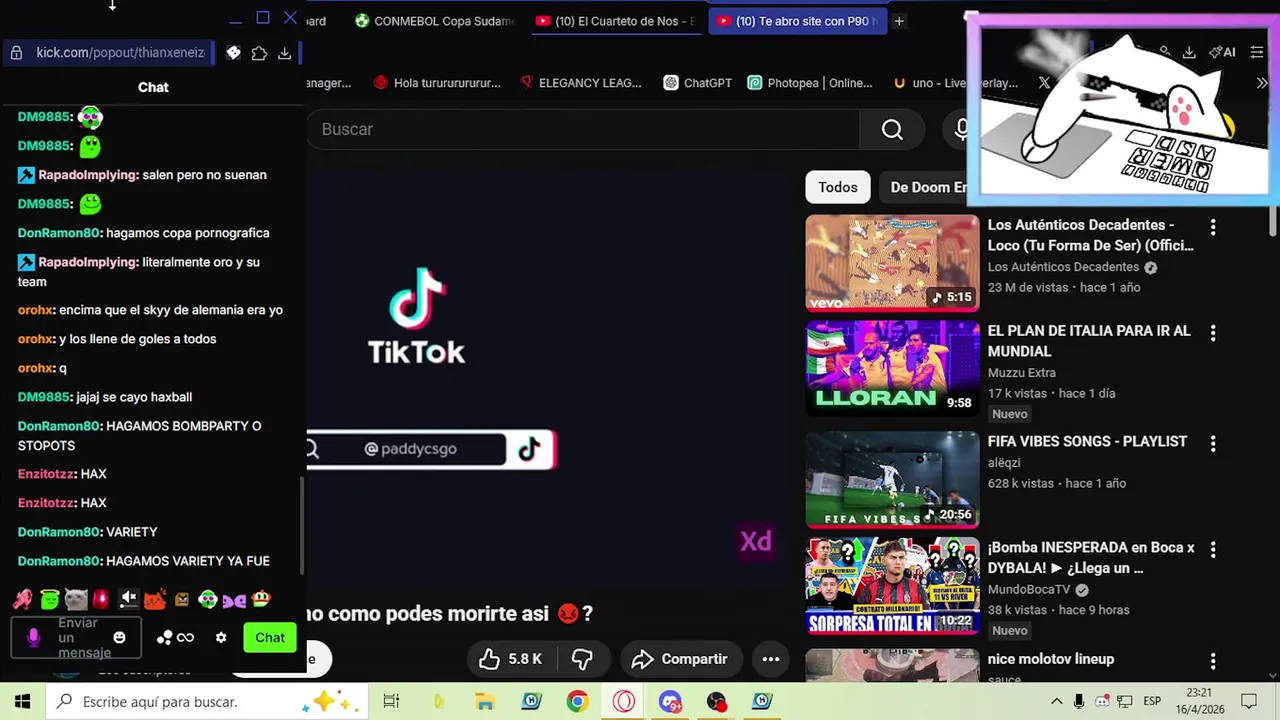
Task: Click the shield icon beside Kick address
Action: coord(233,52)
